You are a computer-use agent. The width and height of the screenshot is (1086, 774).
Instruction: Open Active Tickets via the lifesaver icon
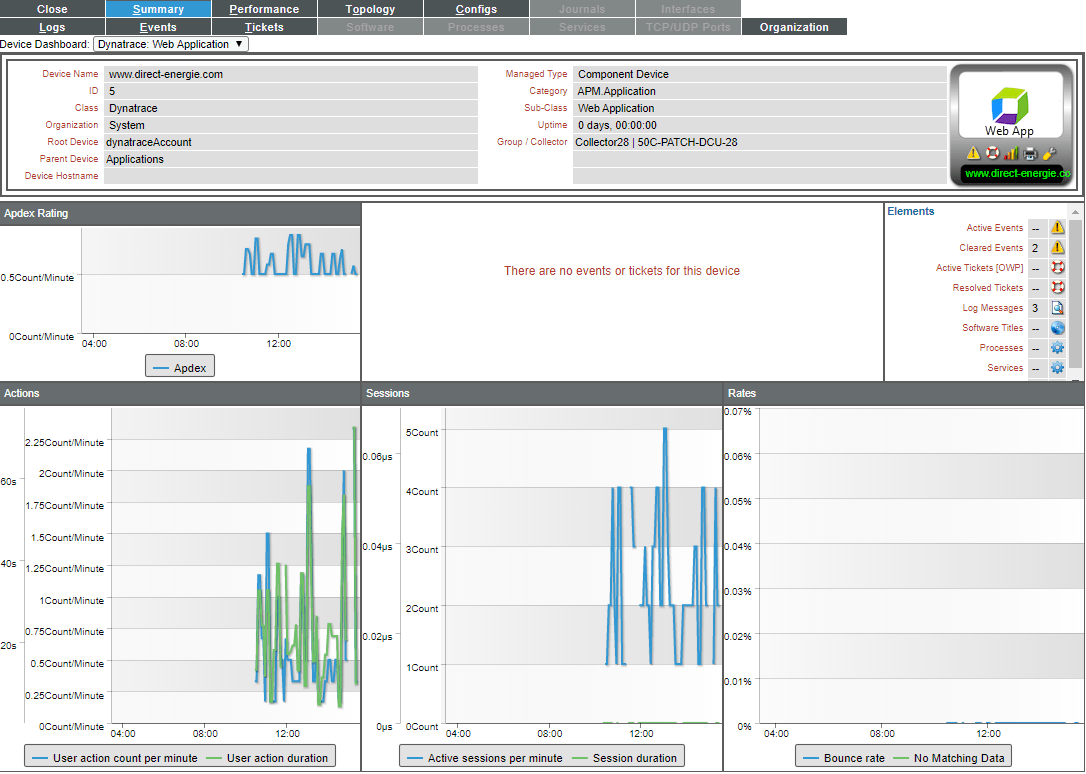(1057, 267)
